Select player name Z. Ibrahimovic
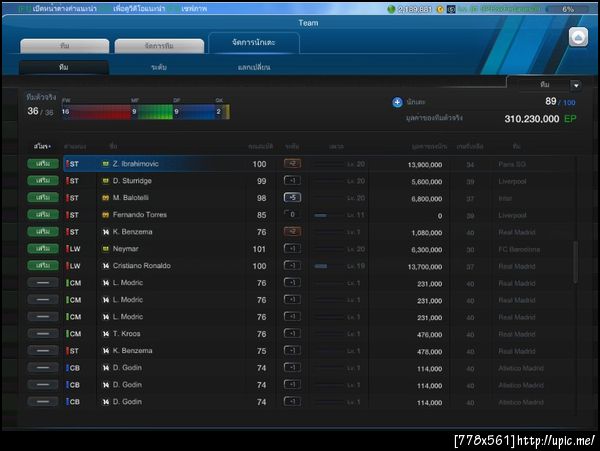The width and height of the screenshot is (600, 451). click(135, 164)
